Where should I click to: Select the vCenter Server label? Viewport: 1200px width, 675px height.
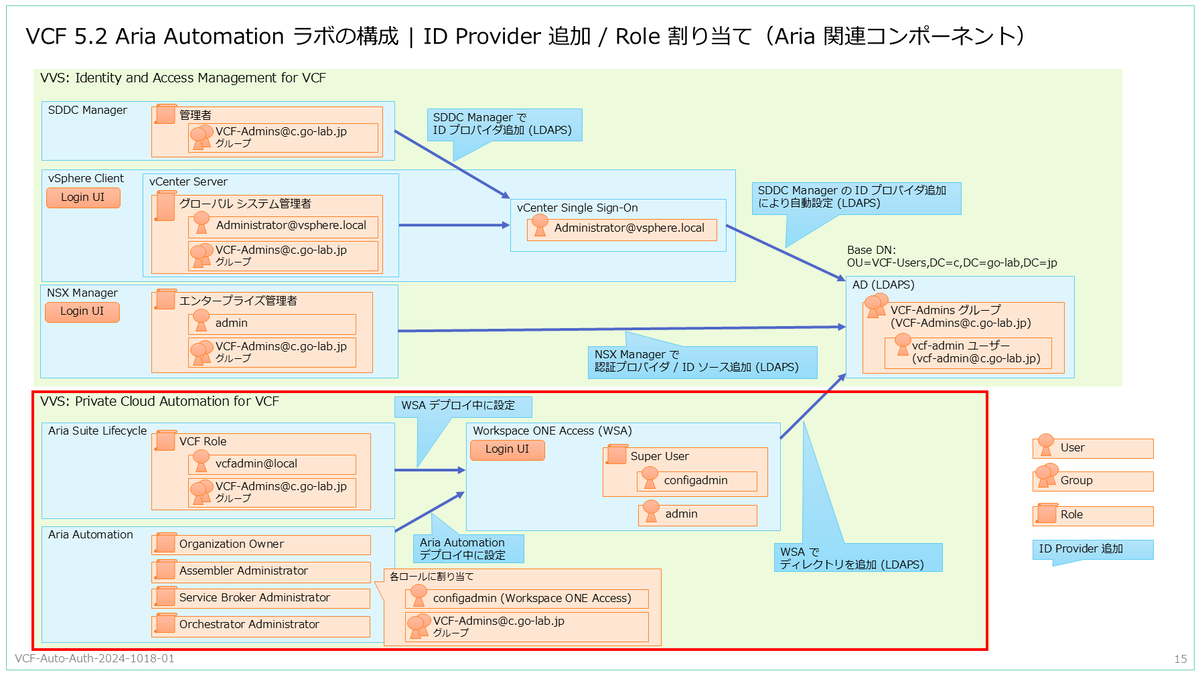[x=189, y=182]
